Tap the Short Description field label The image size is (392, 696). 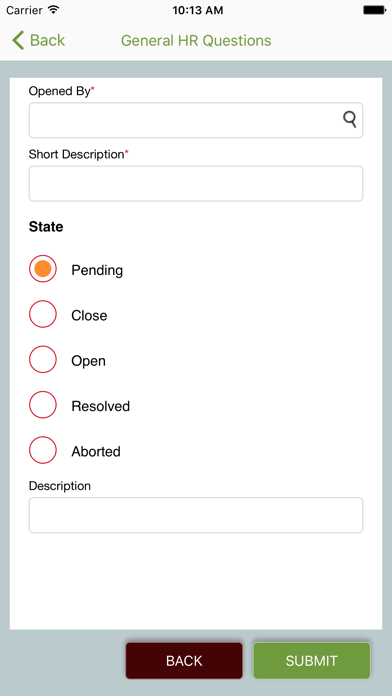[x=77, y=154]
